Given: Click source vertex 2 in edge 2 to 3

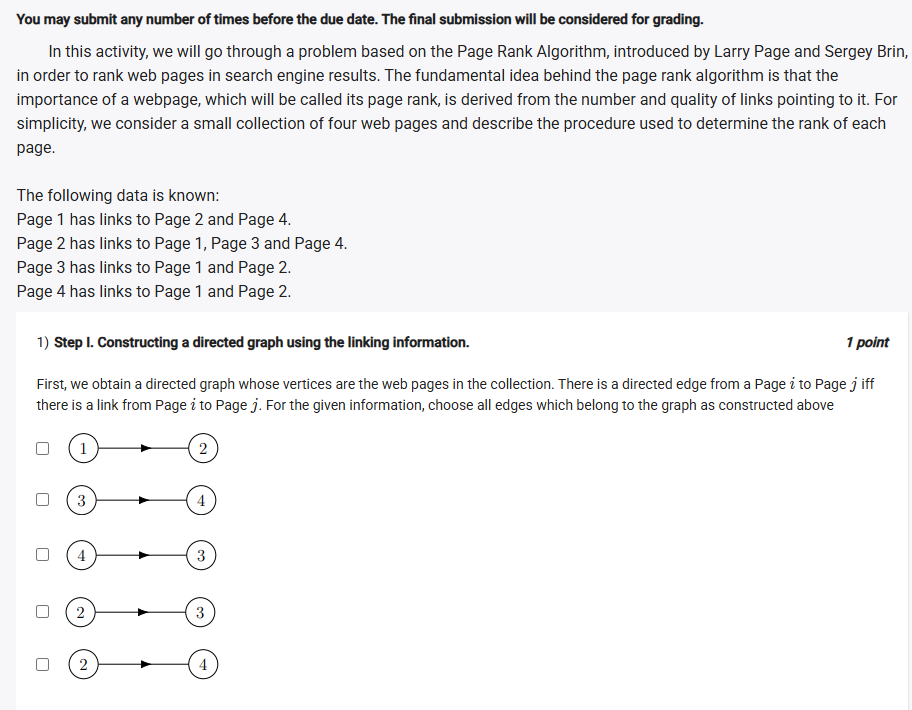Looking at the screenshot, I should point(83,612).
